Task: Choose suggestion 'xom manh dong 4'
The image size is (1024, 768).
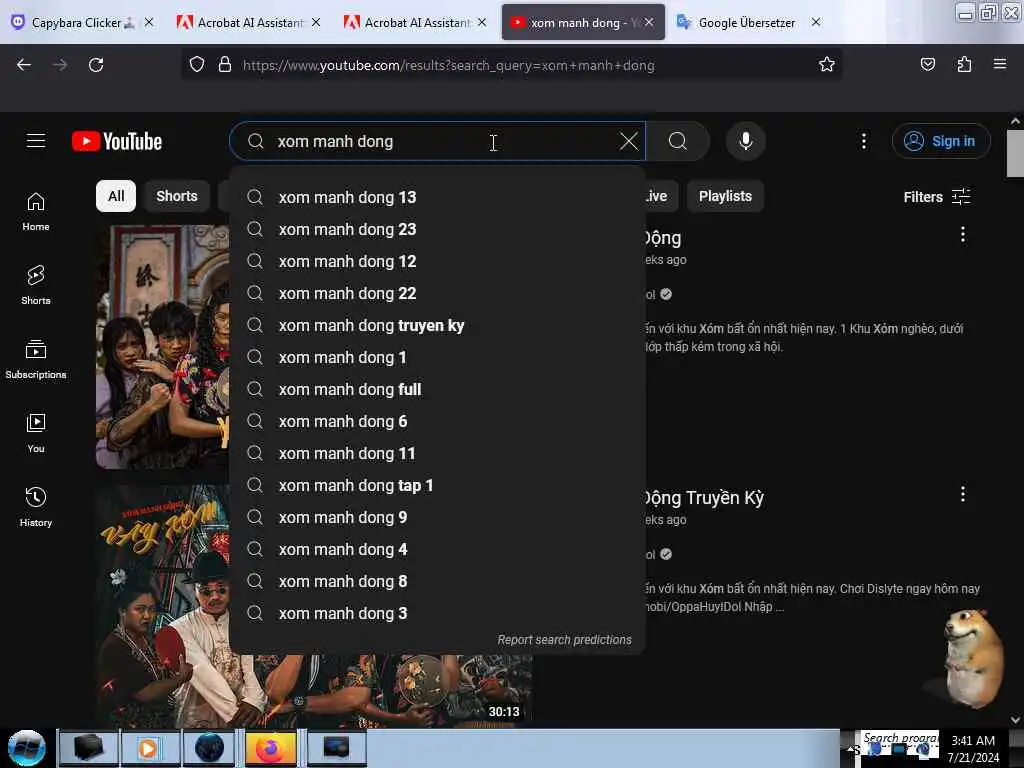Action: tap(437, 549)
